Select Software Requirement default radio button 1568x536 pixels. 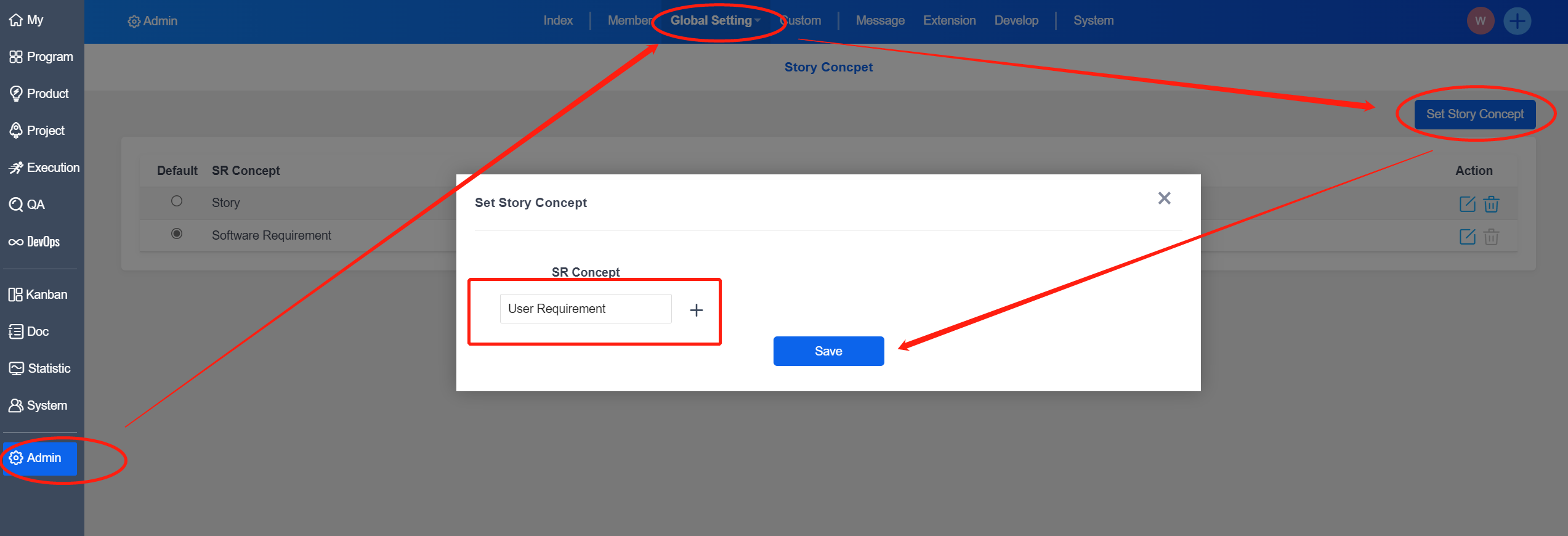[x=177, y=233]
